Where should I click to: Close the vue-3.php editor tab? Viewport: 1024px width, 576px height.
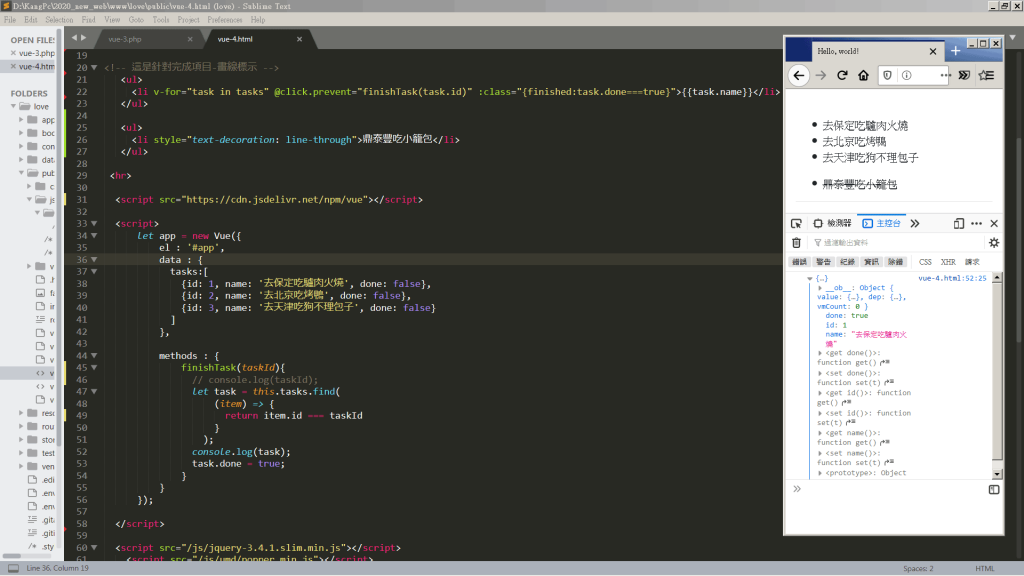(x=190, y=39)
